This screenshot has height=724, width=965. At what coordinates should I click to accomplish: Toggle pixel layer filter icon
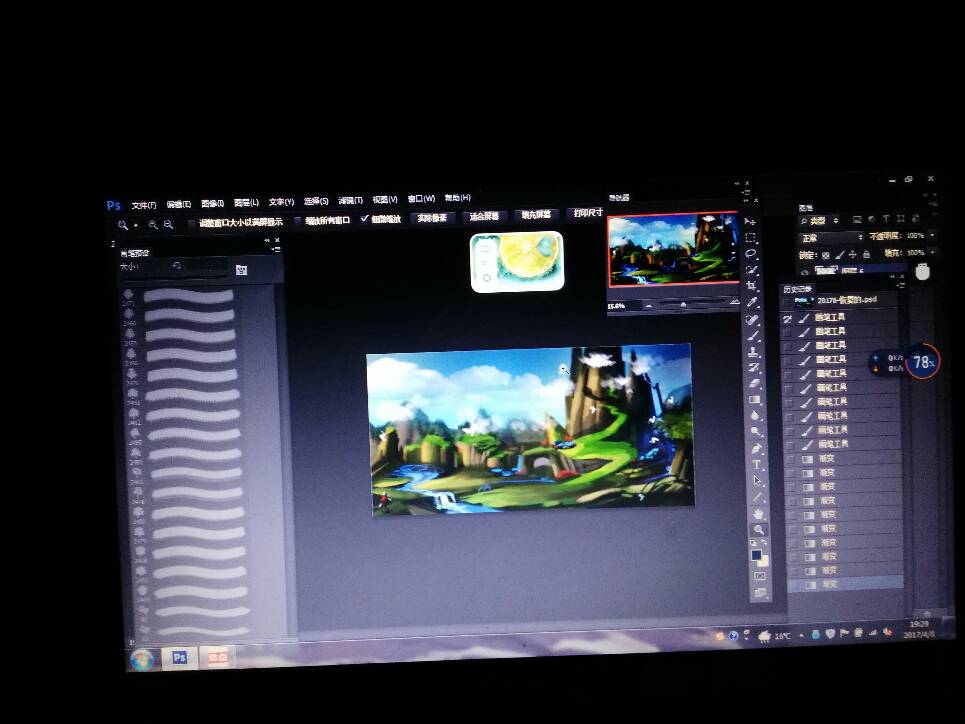coord(857,219)
